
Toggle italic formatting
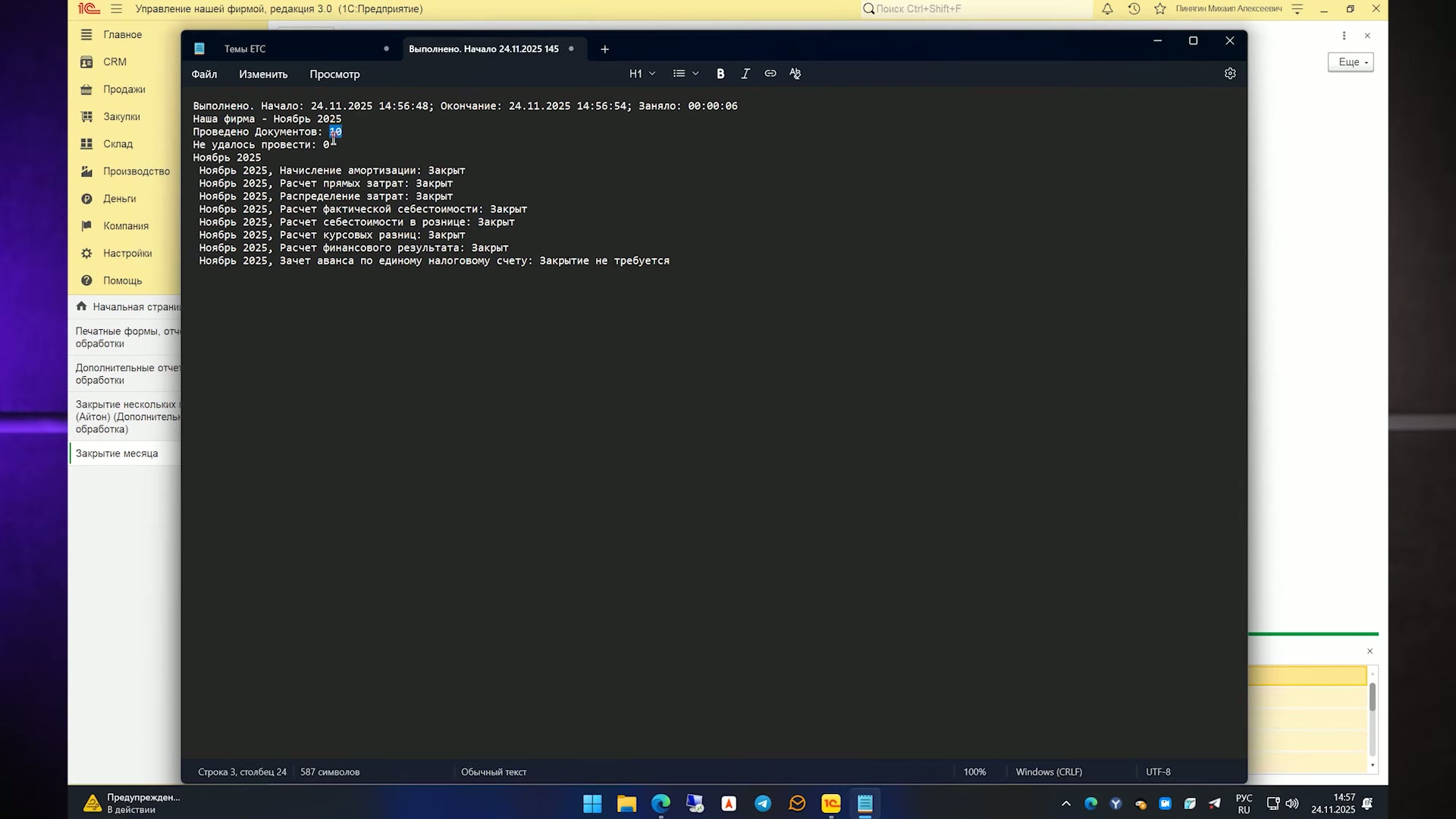745,74
